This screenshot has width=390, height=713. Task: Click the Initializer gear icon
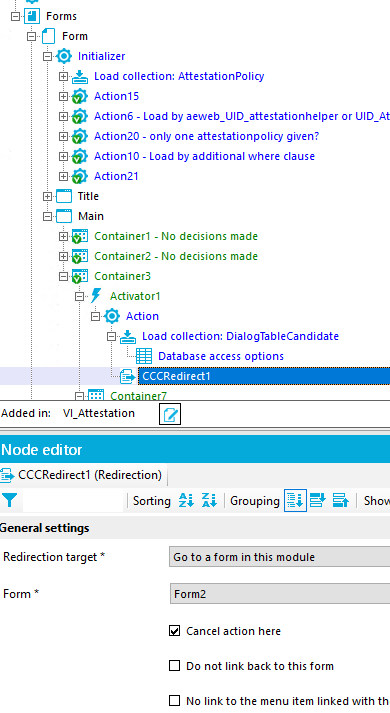point(64,56)
